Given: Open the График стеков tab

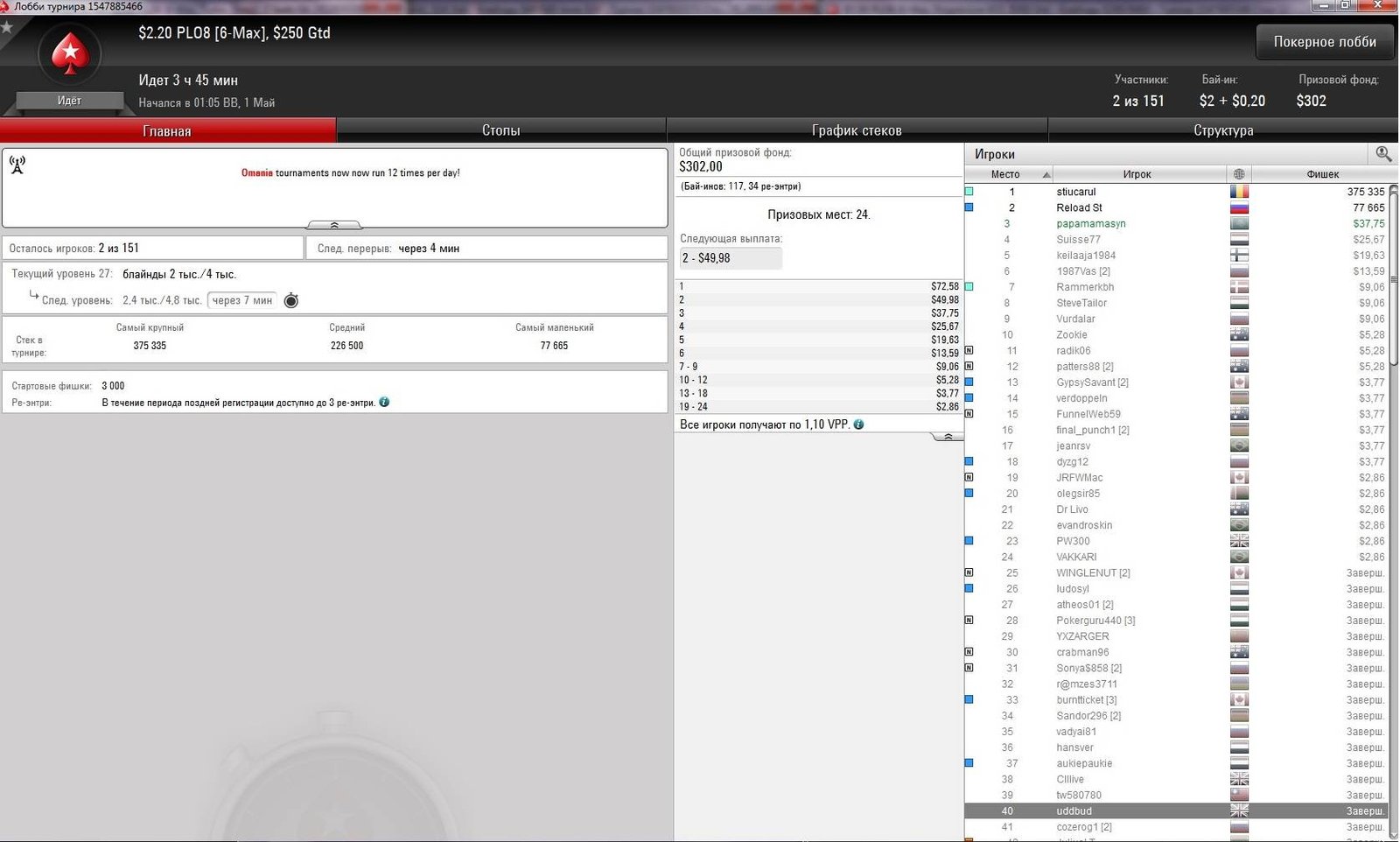Looking at the screenshot, I should 856,130.
